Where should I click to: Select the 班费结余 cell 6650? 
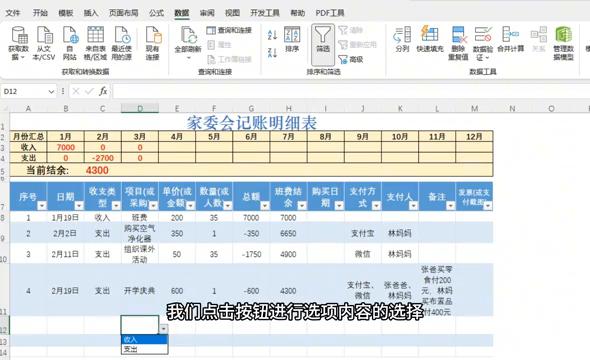(x=288, y=233)
